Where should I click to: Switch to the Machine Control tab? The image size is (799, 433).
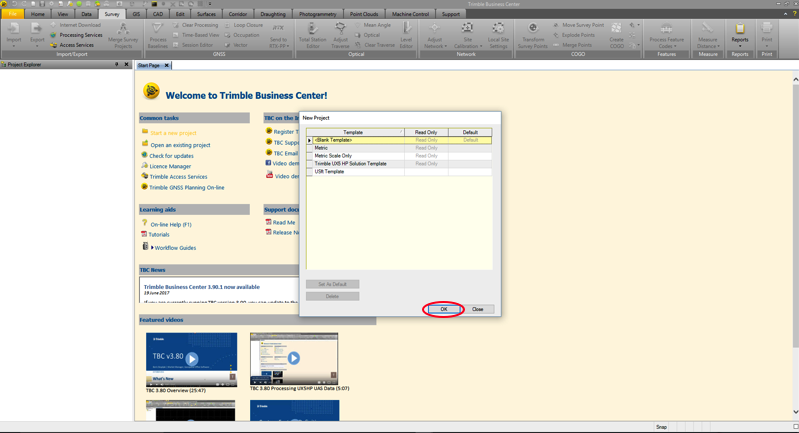coord(410,14)
